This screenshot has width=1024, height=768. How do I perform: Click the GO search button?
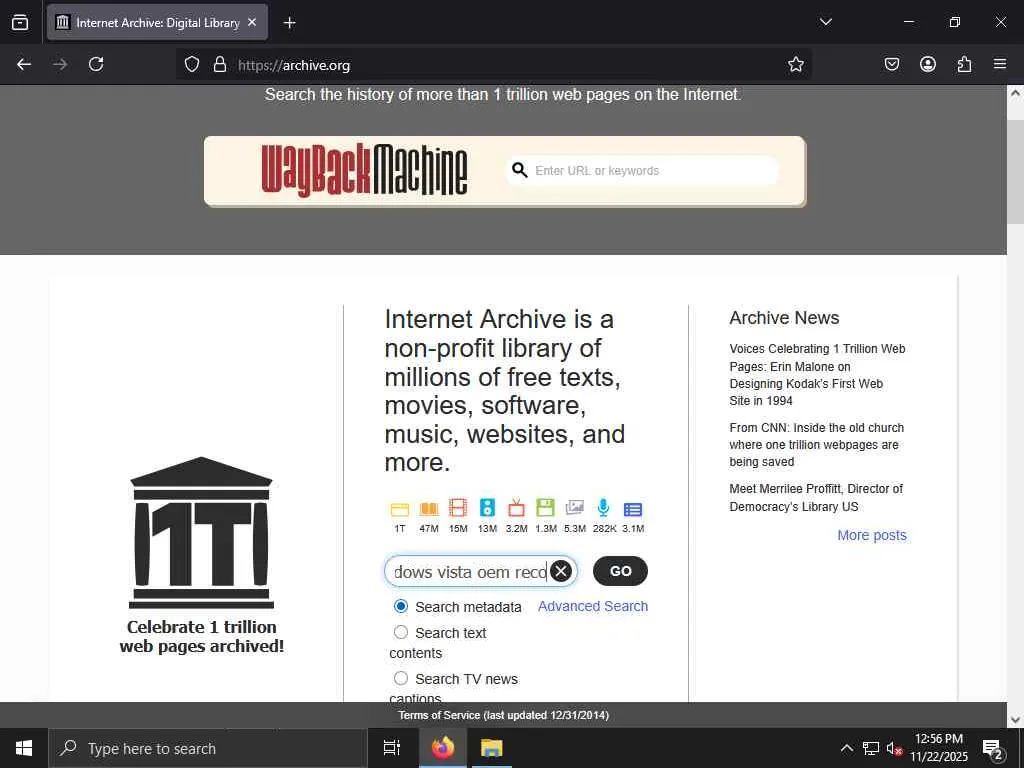[620, 571]
